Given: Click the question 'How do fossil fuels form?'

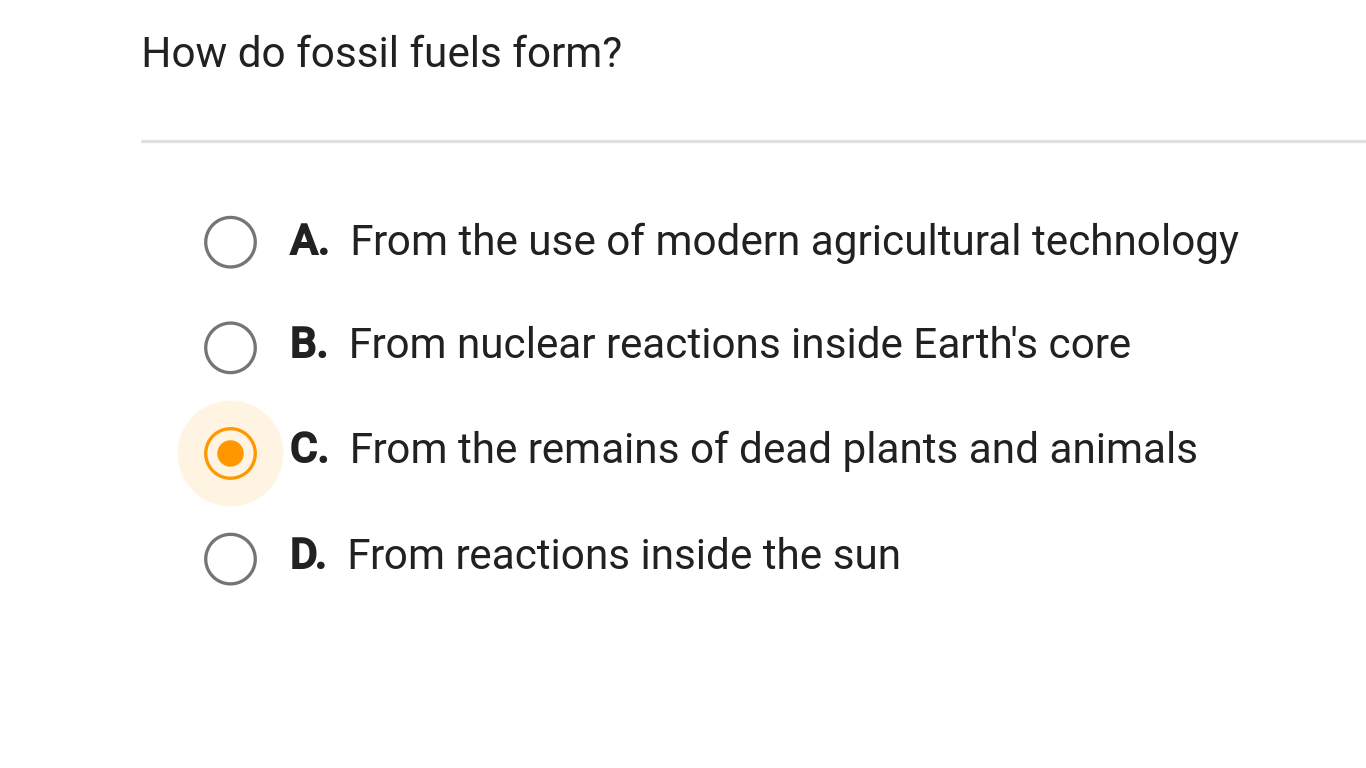Looking at the screenshot, I should click(382, 52).
